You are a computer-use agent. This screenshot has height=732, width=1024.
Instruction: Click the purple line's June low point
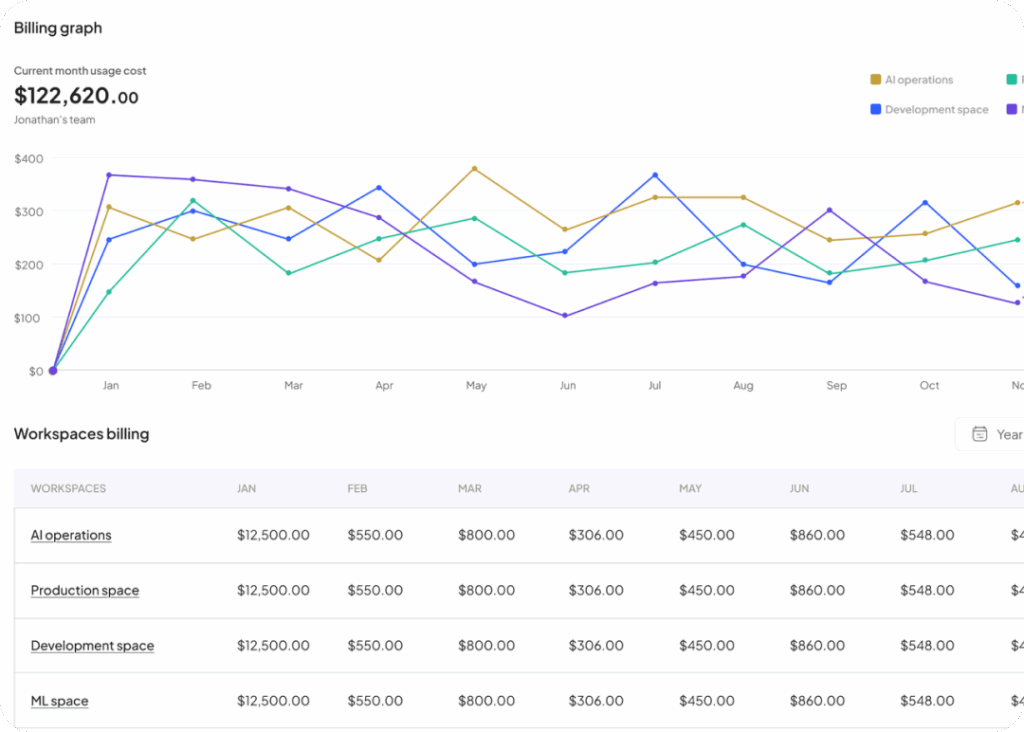565,316
